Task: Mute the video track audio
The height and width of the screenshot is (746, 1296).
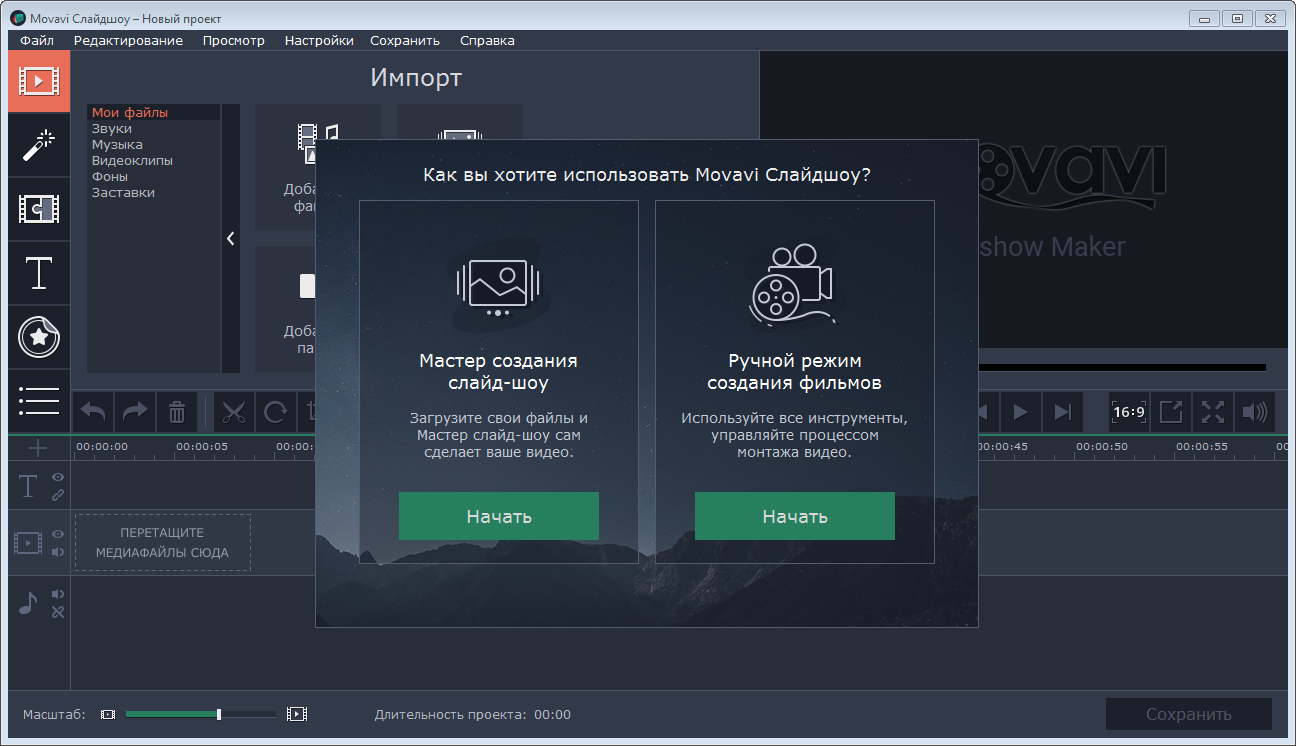Action: (x=58, y=552)
